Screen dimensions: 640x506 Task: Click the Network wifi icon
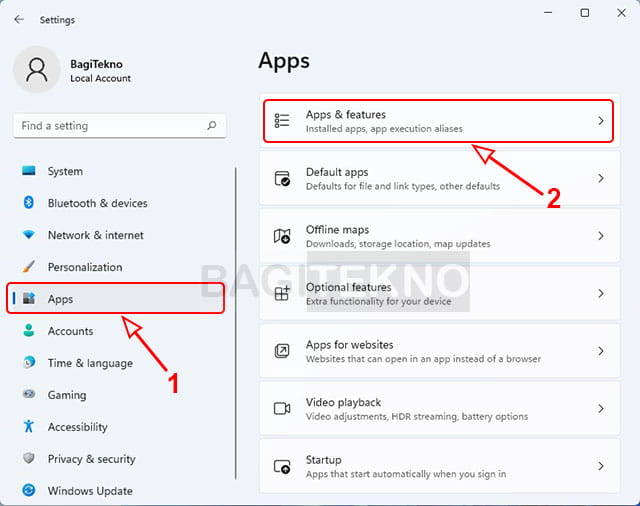[29, 235]
